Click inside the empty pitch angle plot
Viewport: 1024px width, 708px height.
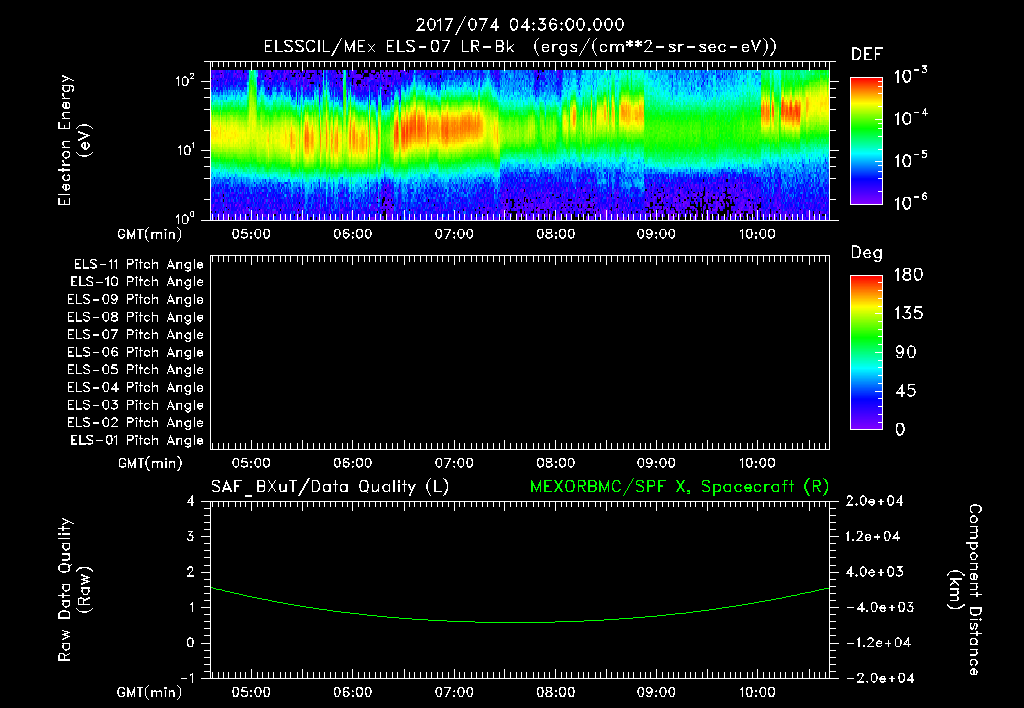click(x=520, y=353)
